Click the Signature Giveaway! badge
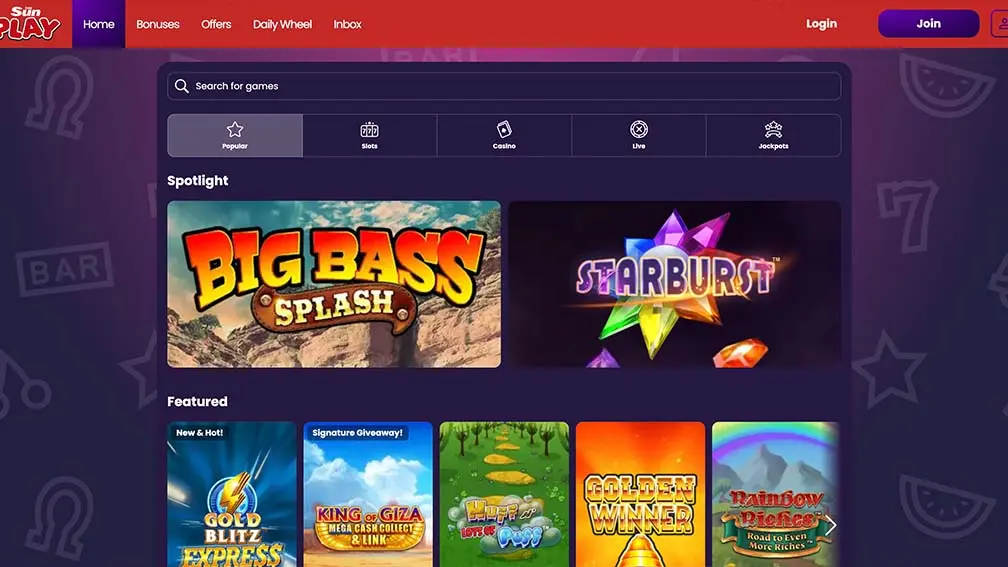1008x567 pixels. 357,433
